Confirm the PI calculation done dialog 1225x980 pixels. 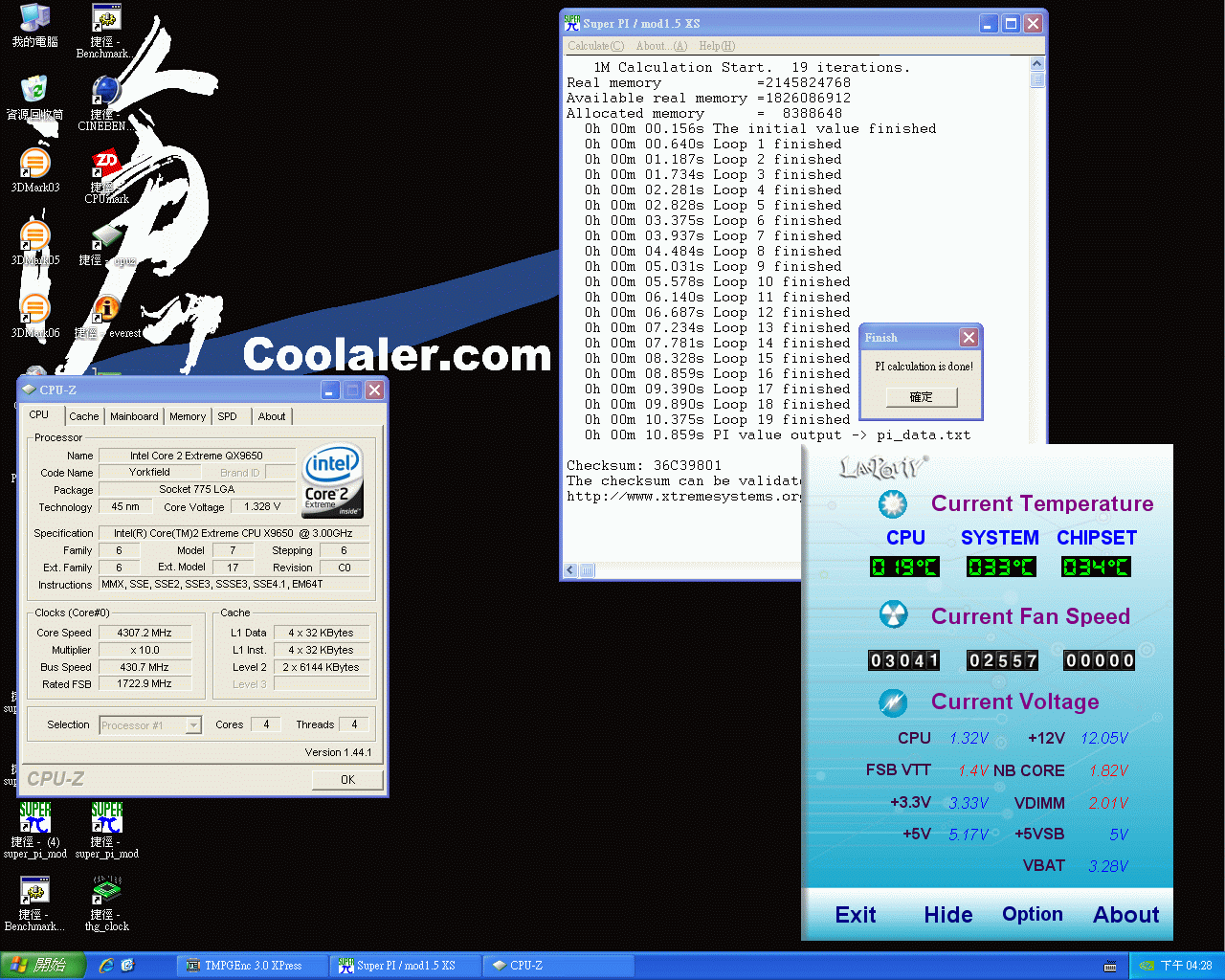tap(921, 397)
